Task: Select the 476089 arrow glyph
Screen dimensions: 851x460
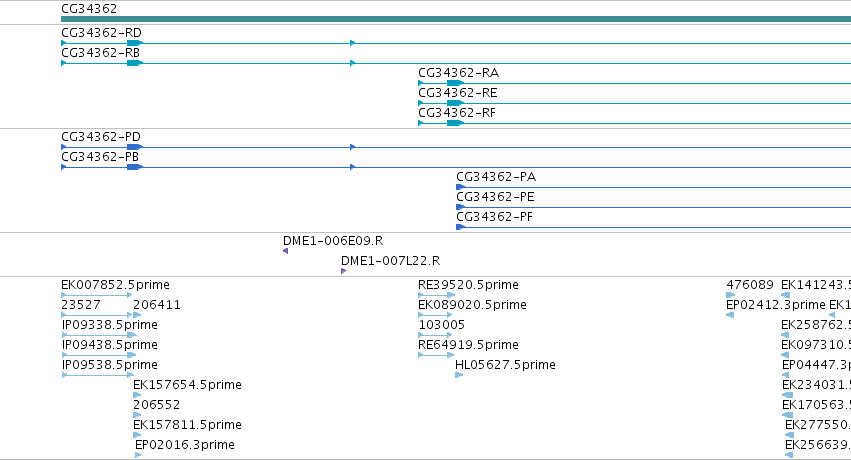Action: click(731, 295)
